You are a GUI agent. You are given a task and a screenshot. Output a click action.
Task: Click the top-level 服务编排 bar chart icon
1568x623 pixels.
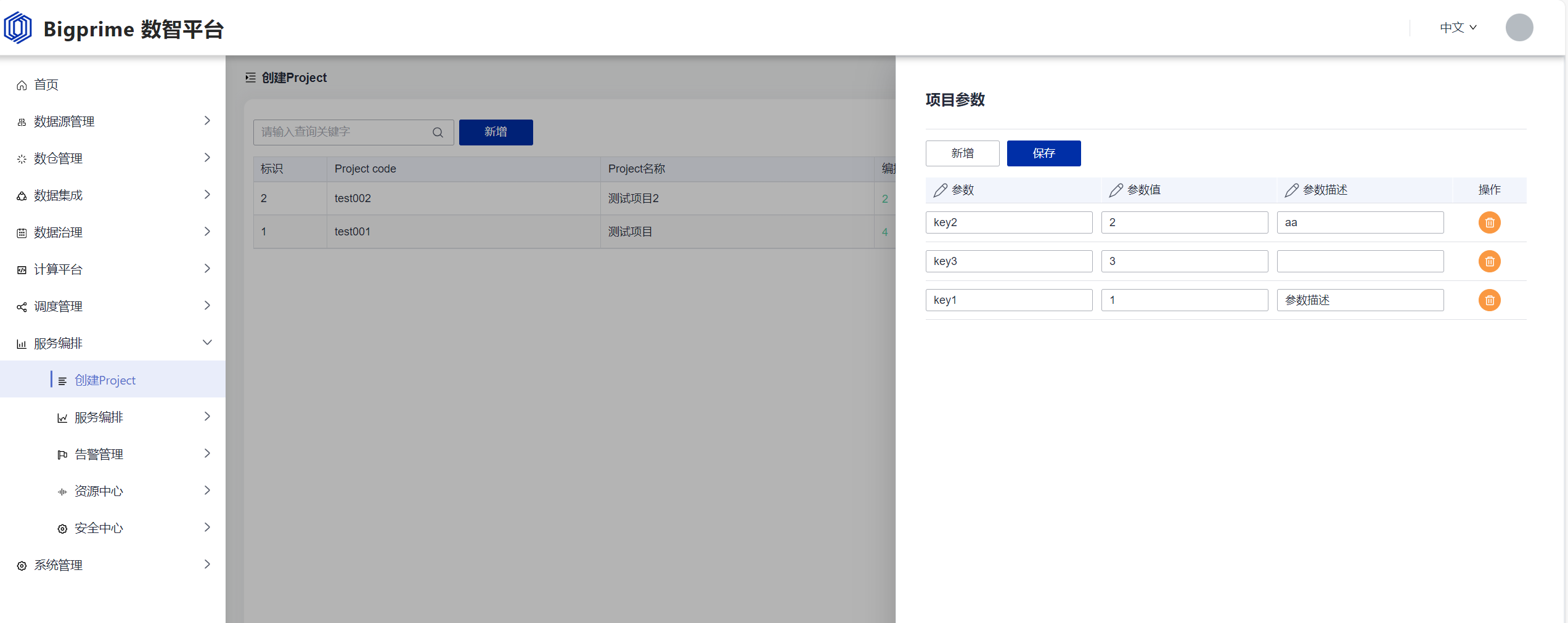(22, 344)
